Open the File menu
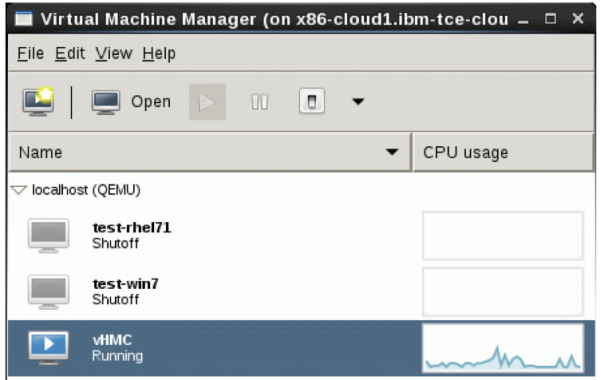This screenshot has width=600, height=380. 31,53
